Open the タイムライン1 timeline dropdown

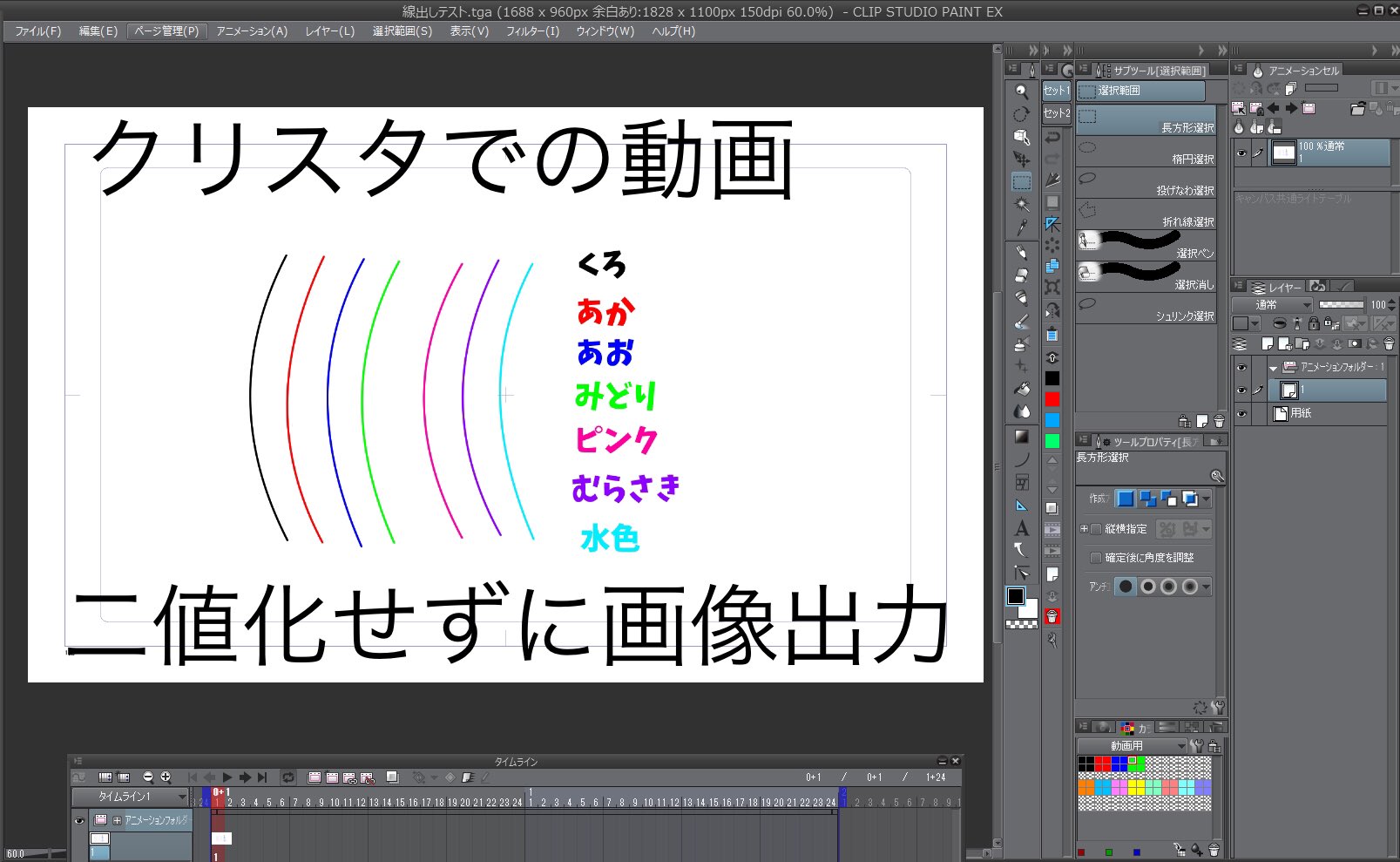(183, 796)
